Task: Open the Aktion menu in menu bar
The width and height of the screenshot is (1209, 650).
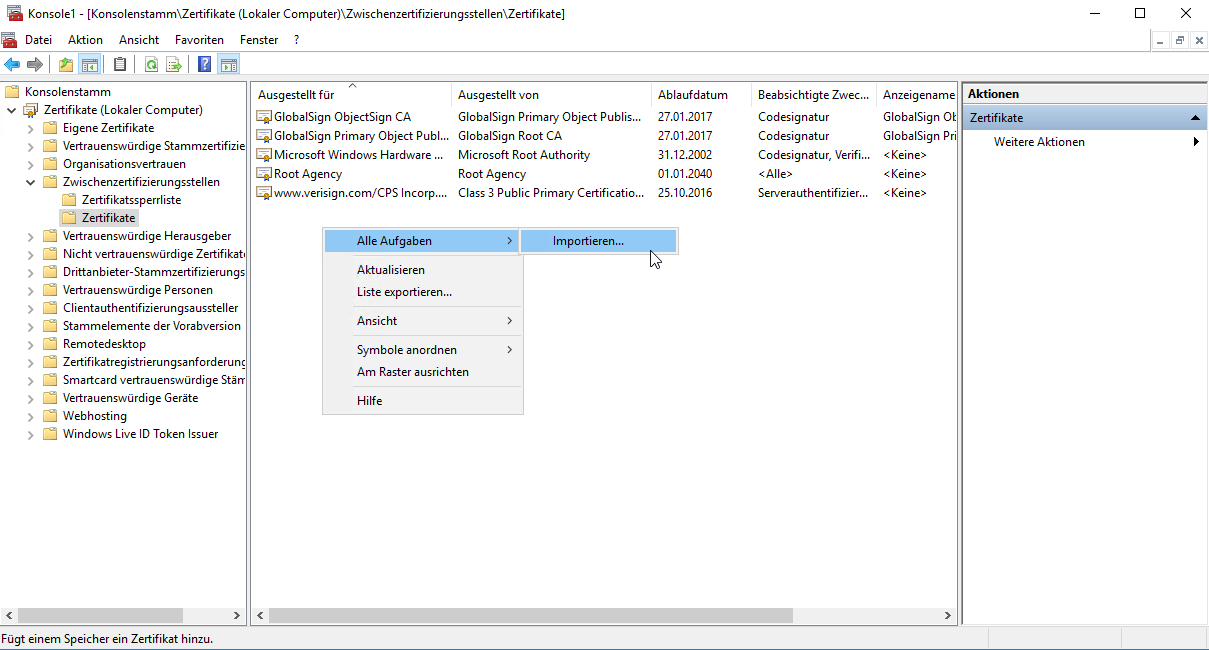Action: coord(85,40)
